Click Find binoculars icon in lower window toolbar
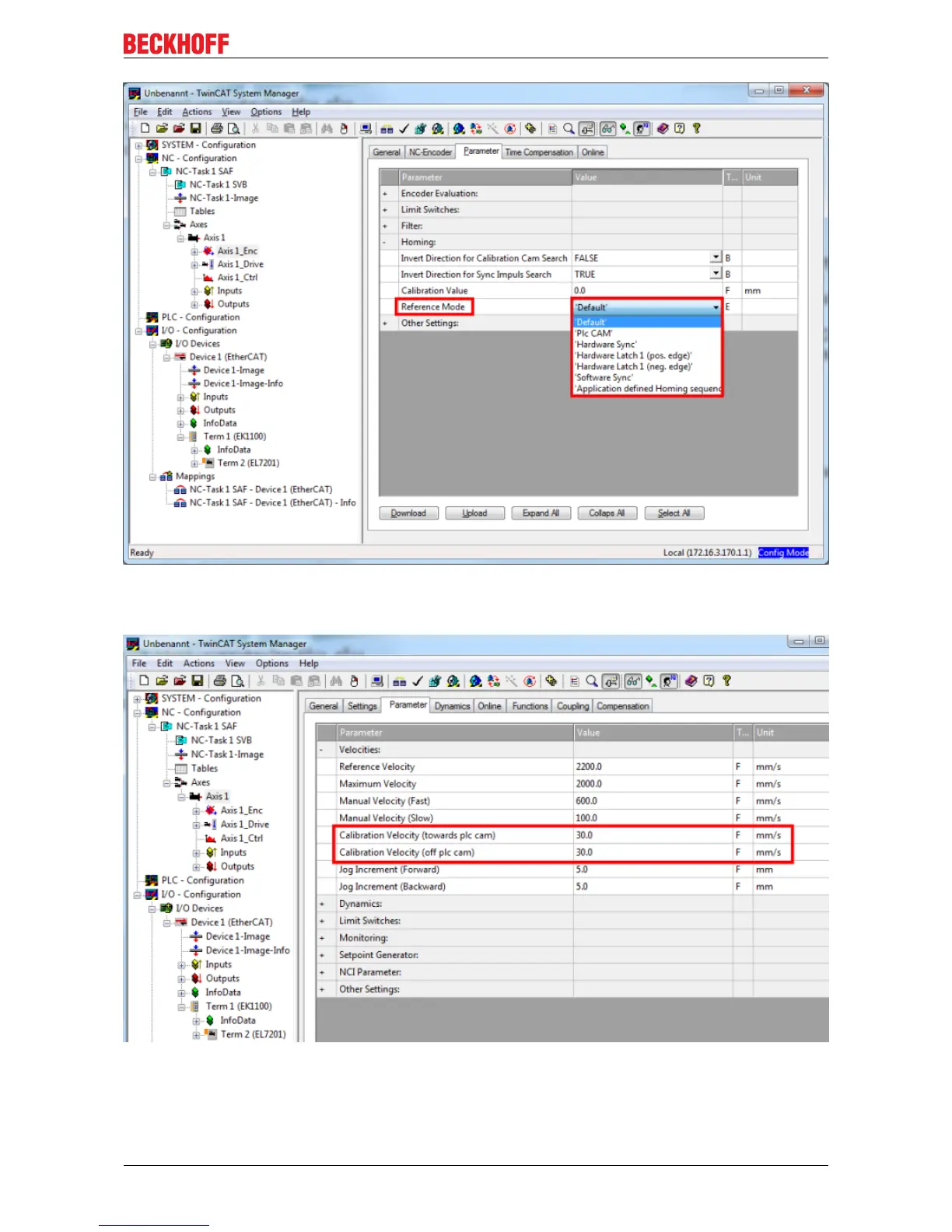This screenshot has height=1232, width=952. (x=335, y=681)
